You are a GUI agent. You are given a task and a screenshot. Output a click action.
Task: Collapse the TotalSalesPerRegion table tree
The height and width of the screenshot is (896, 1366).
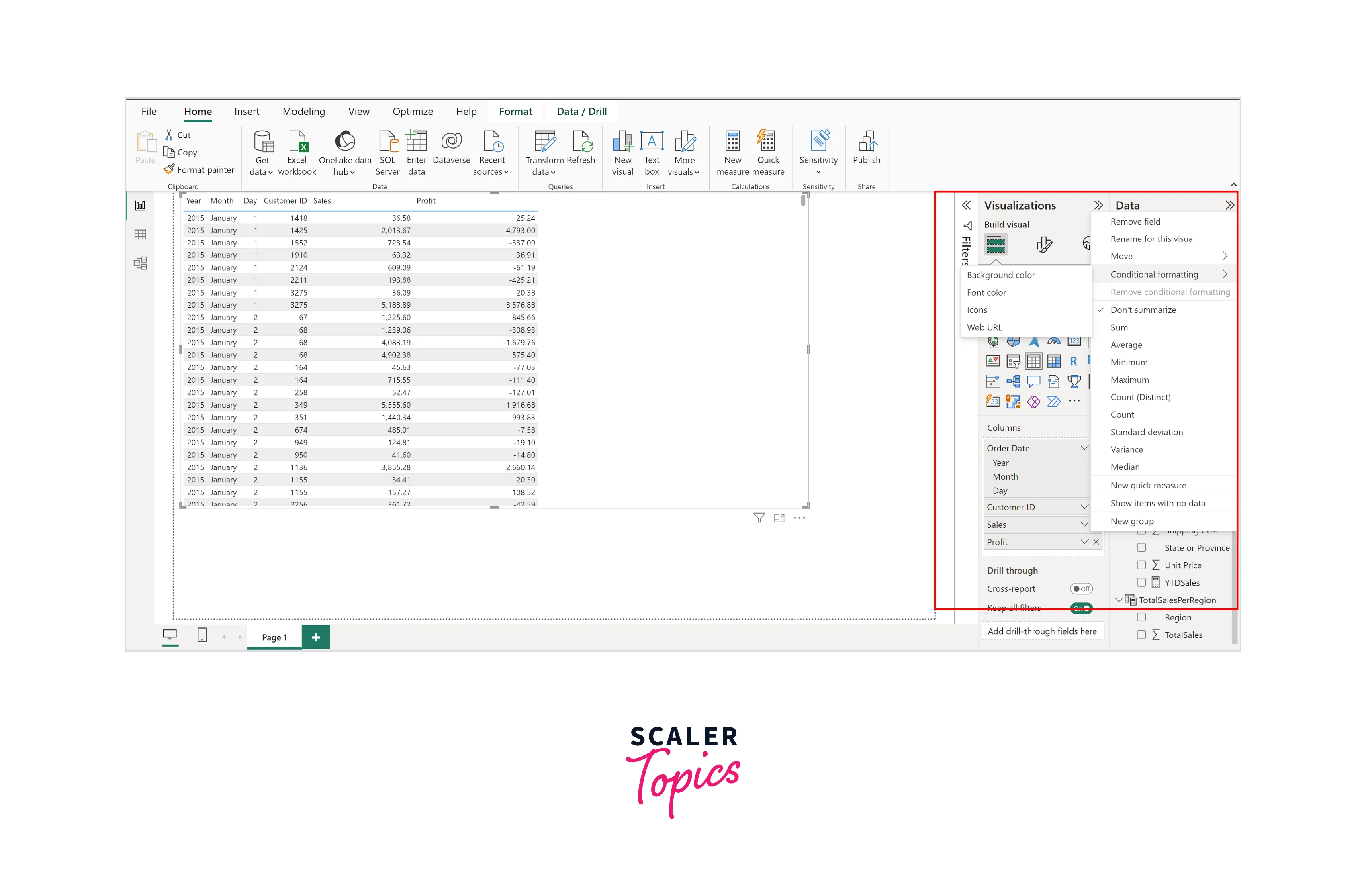point(1119,600)
